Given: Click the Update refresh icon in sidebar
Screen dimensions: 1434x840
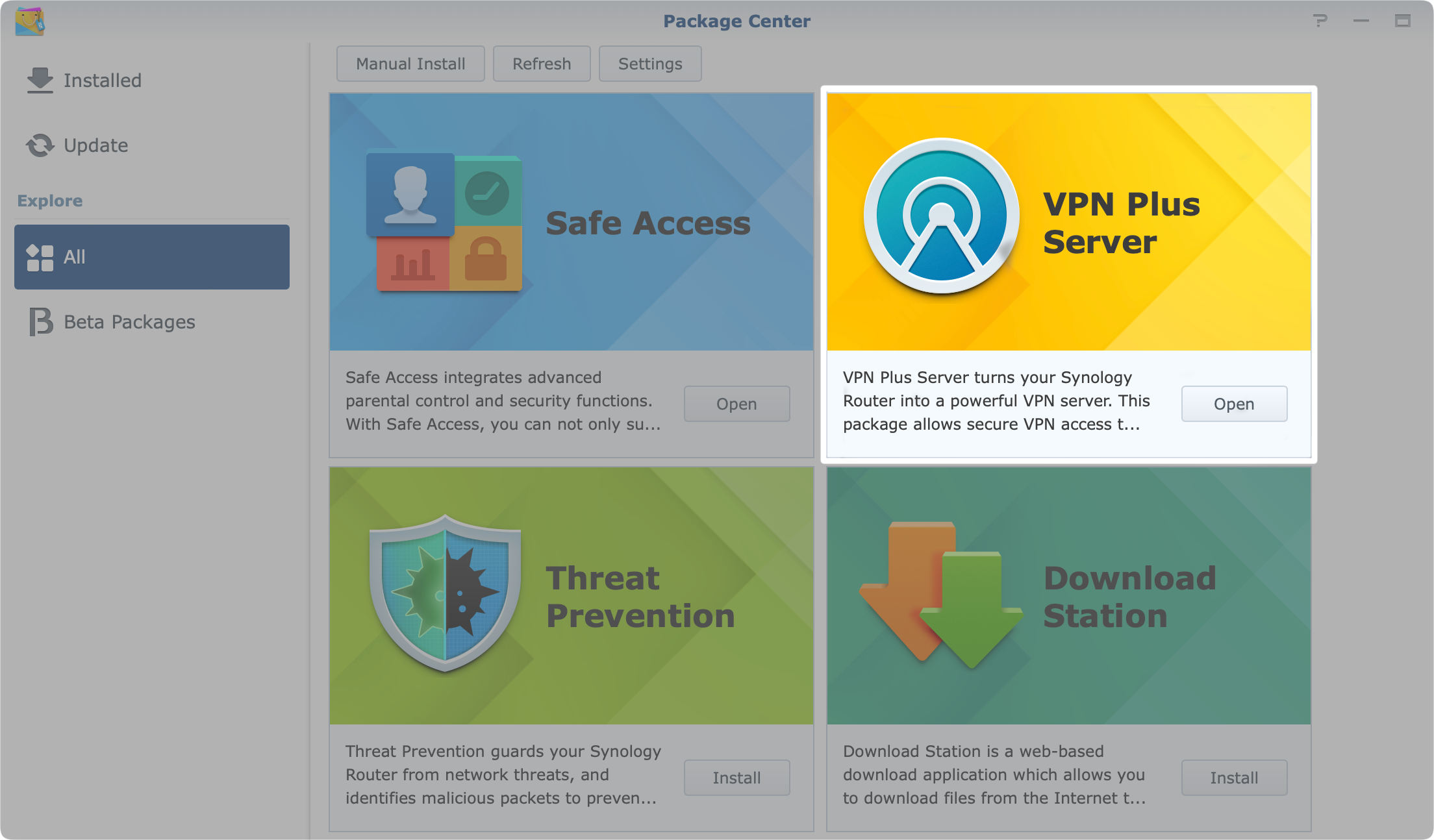Looking at the screenshot, I should (x=40, y=145).
